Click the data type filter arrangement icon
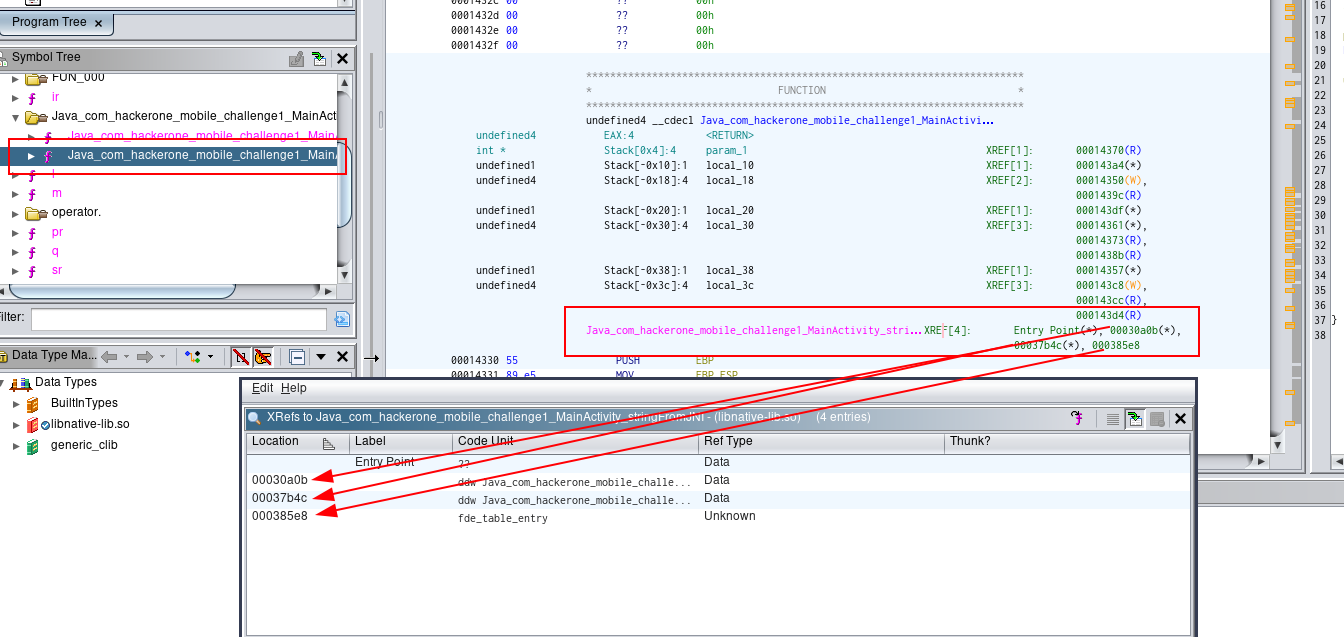 pos(192,356)
